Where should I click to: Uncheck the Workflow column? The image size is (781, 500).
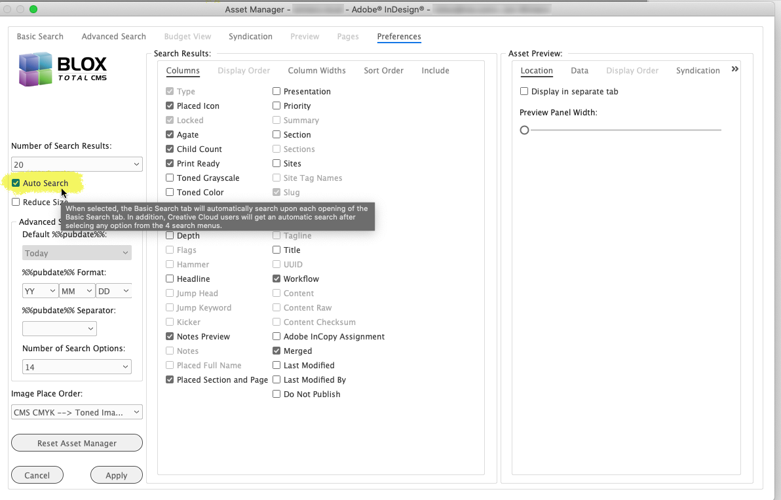(x=276, y=279)
